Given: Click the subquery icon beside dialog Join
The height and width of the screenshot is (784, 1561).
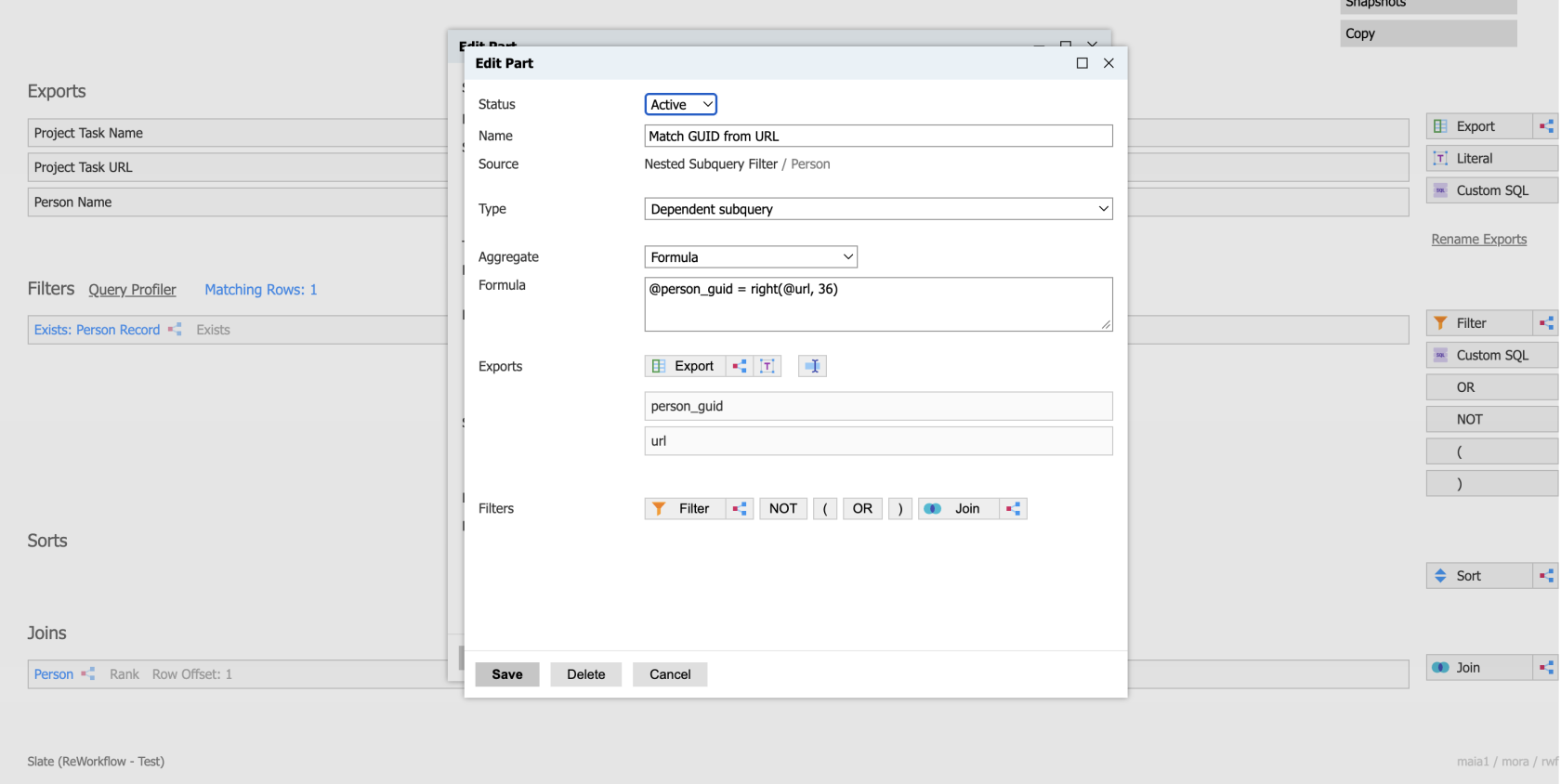Looking at the screenshot, I should point(1014,508).
